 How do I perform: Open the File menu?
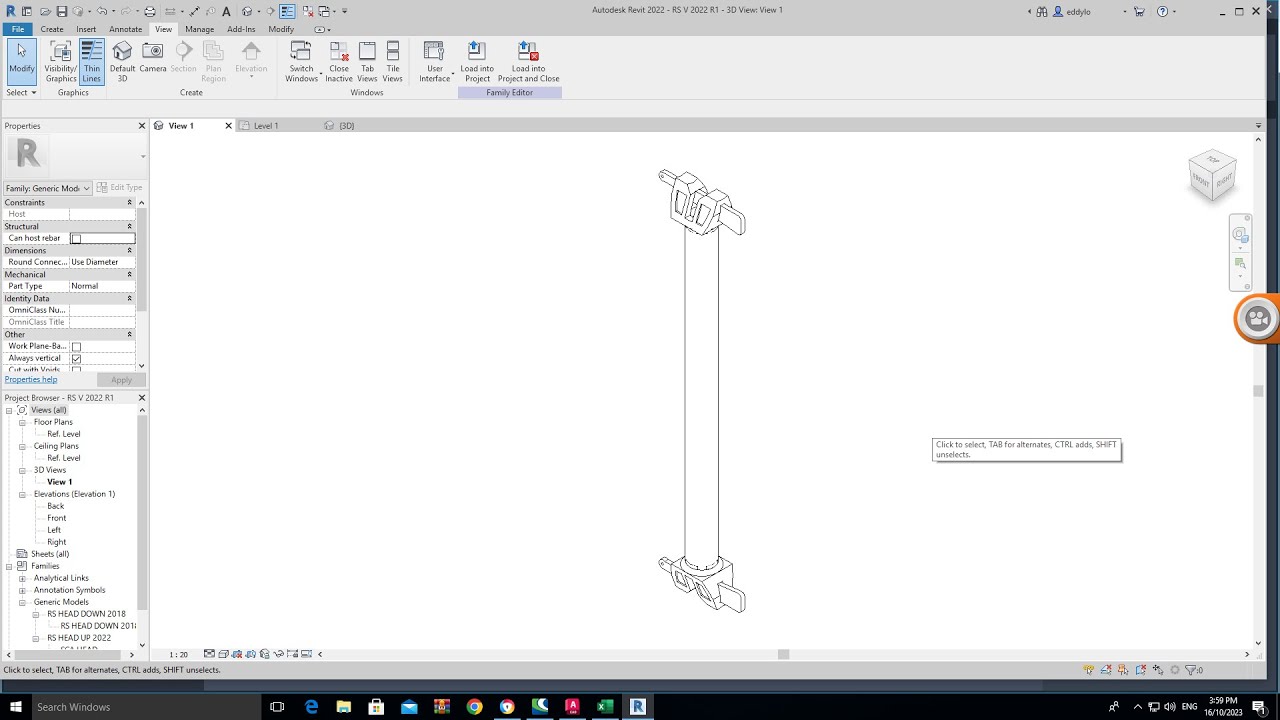tap(18, 29)
